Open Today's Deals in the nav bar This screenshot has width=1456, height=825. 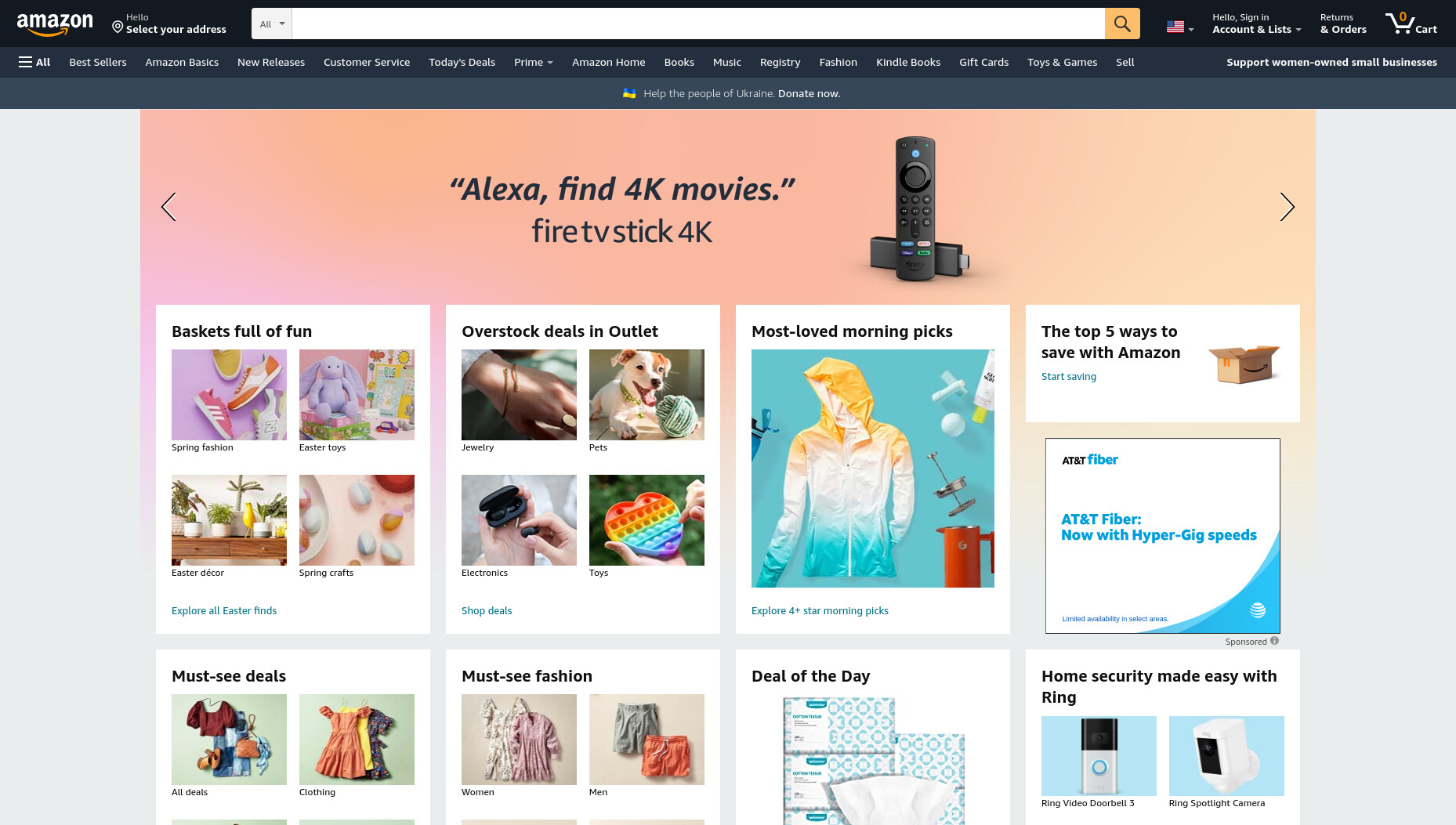[462, 62]
